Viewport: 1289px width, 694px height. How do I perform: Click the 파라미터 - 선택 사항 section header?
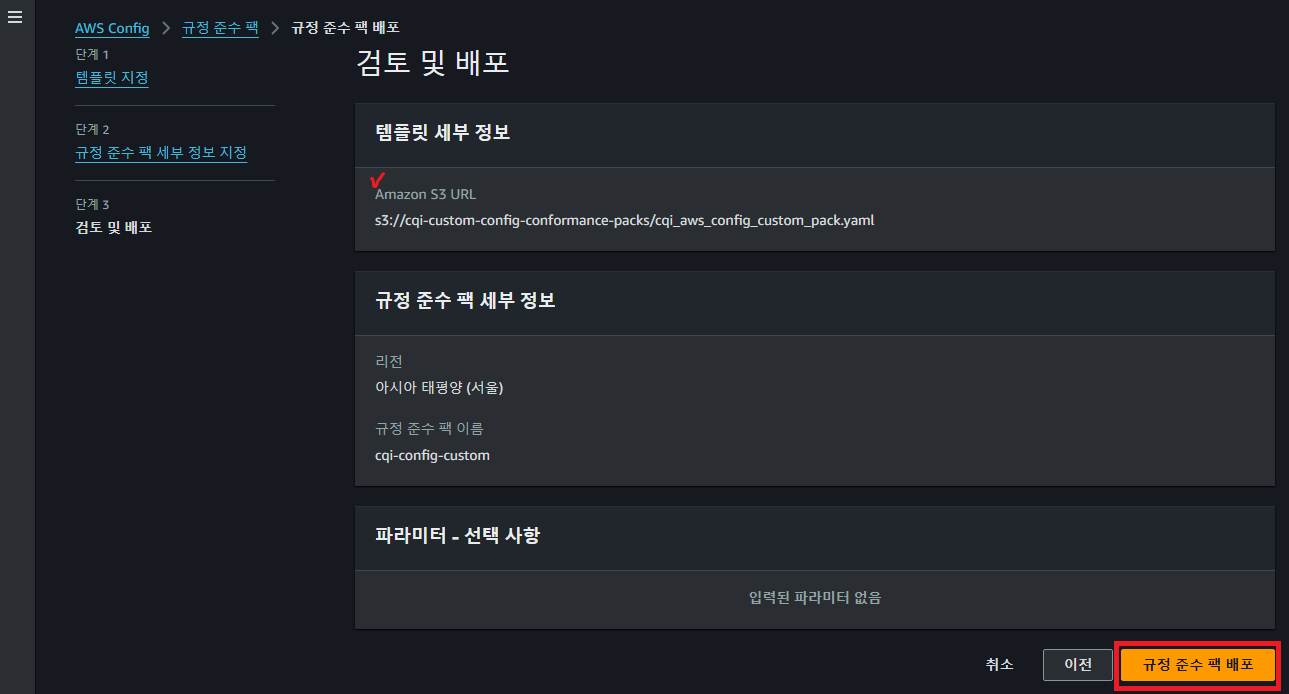[x=457, y=535]
